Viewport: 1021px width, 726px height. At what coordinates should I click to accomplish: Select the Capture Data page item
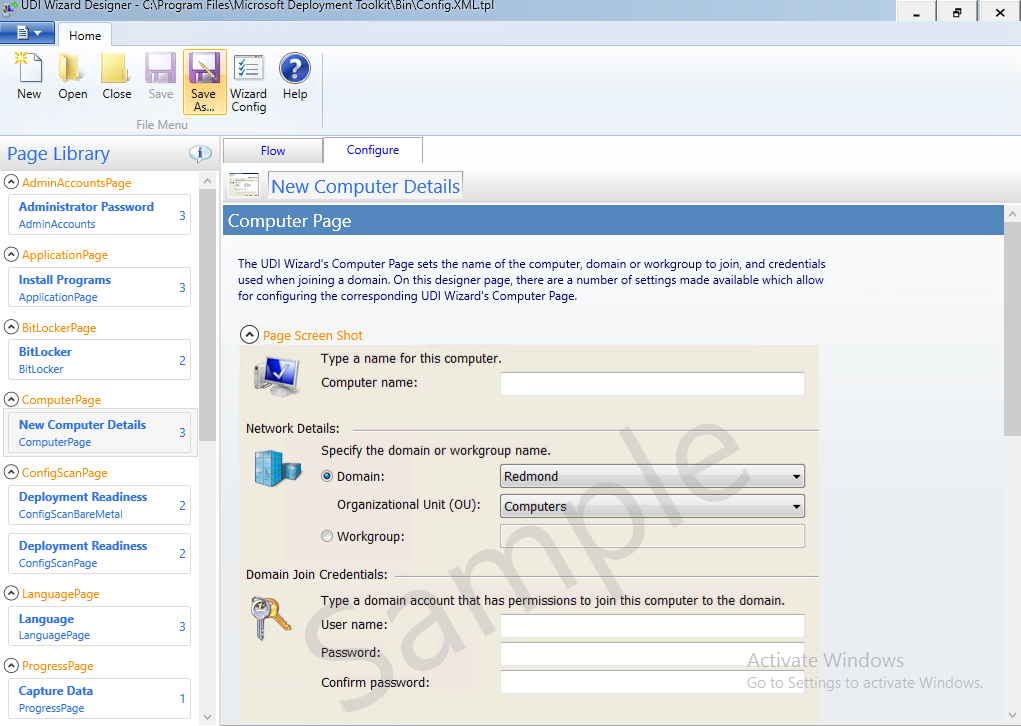[99, 699]
